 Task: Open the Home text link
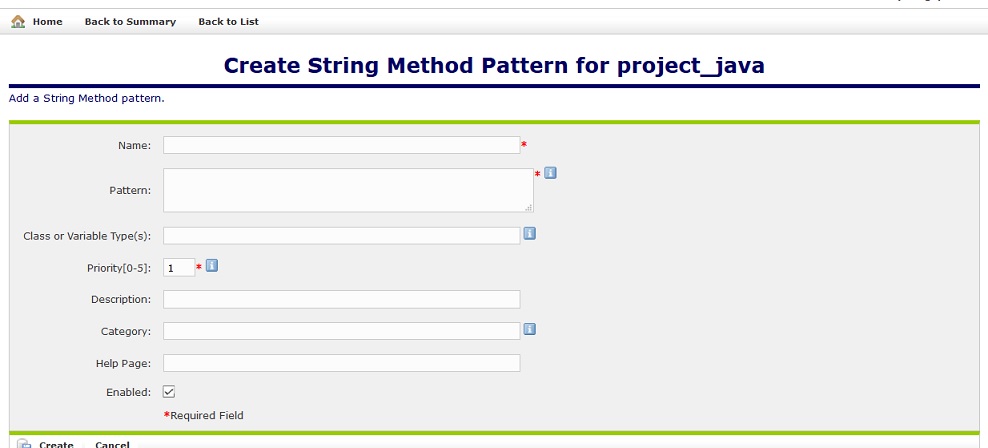coord(47,22)
